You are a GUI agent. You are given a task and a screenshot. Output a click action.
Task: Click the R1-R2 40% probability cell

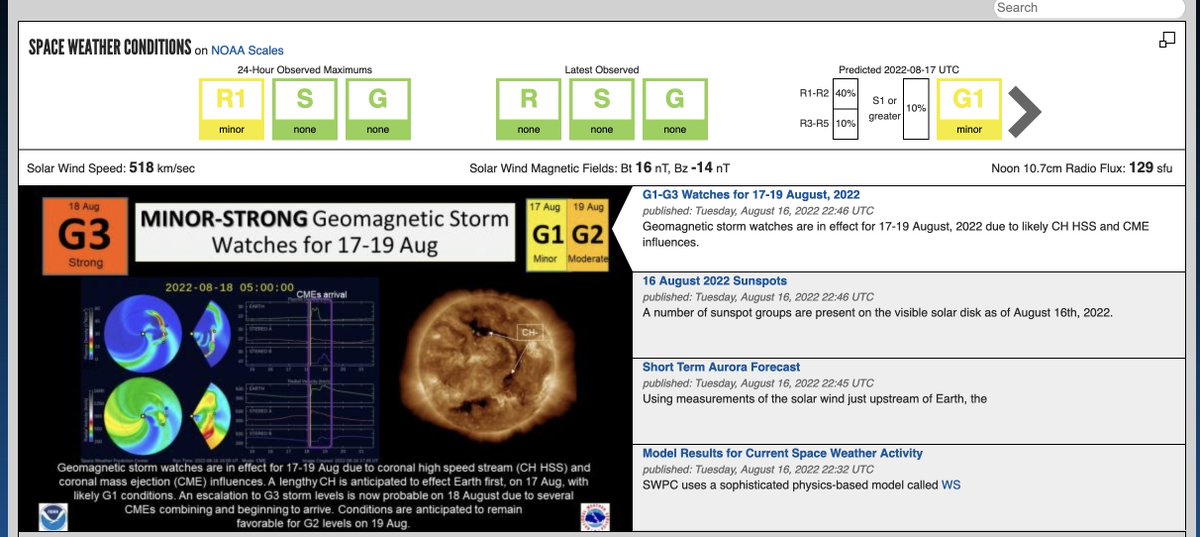pyautogui.click(x=845, y=93)
